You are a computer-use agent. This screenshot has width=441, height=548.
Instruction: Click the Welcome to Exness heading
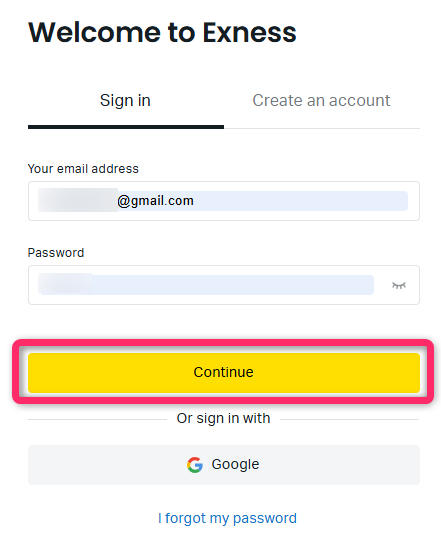pyautogui.click(x=162, y=33)
